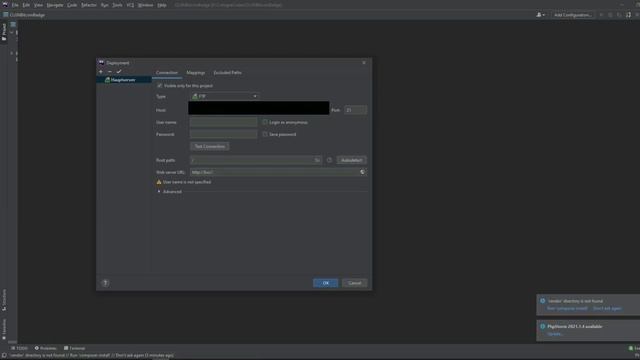Screen dimensions: 640x360
Task: Click the run icon next to Add Configuration
Action: click(601, 15)
